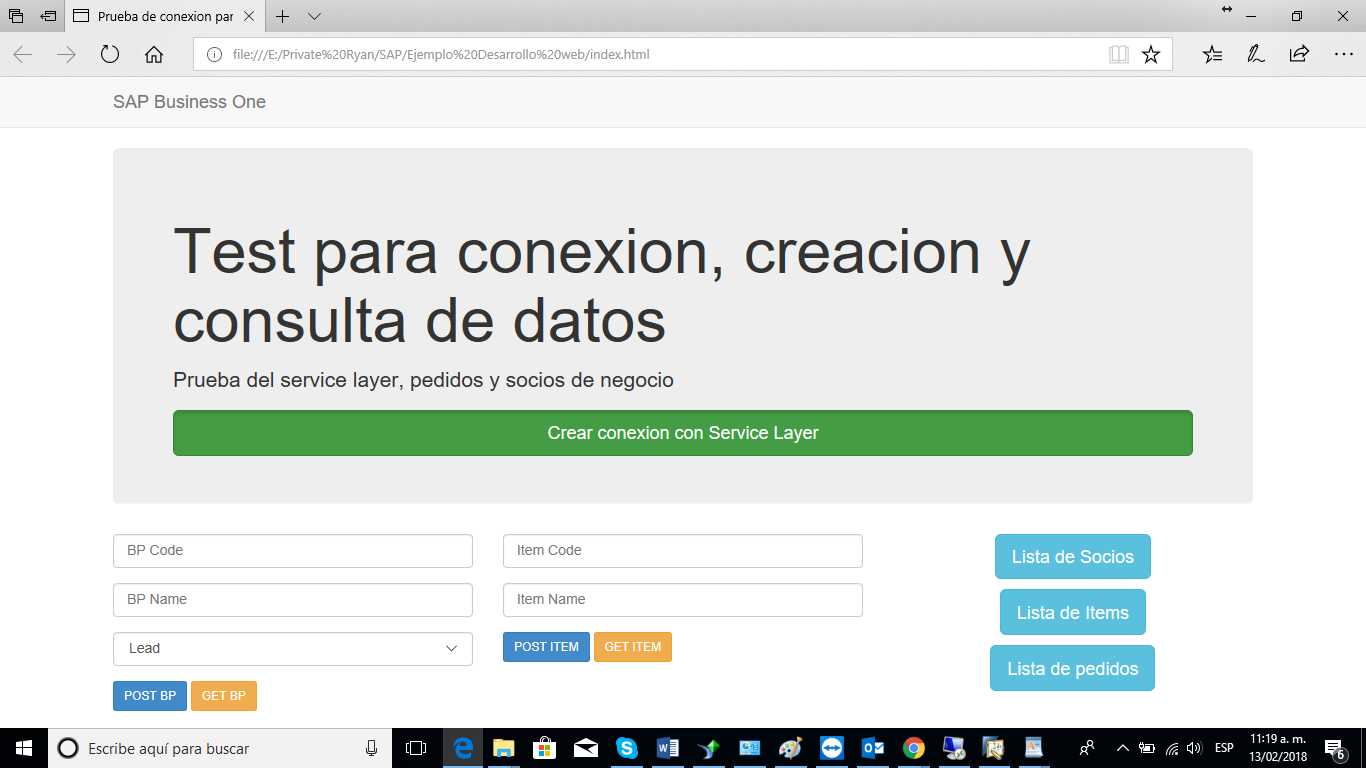Show hidden system tray icons

click(1123, 748)
